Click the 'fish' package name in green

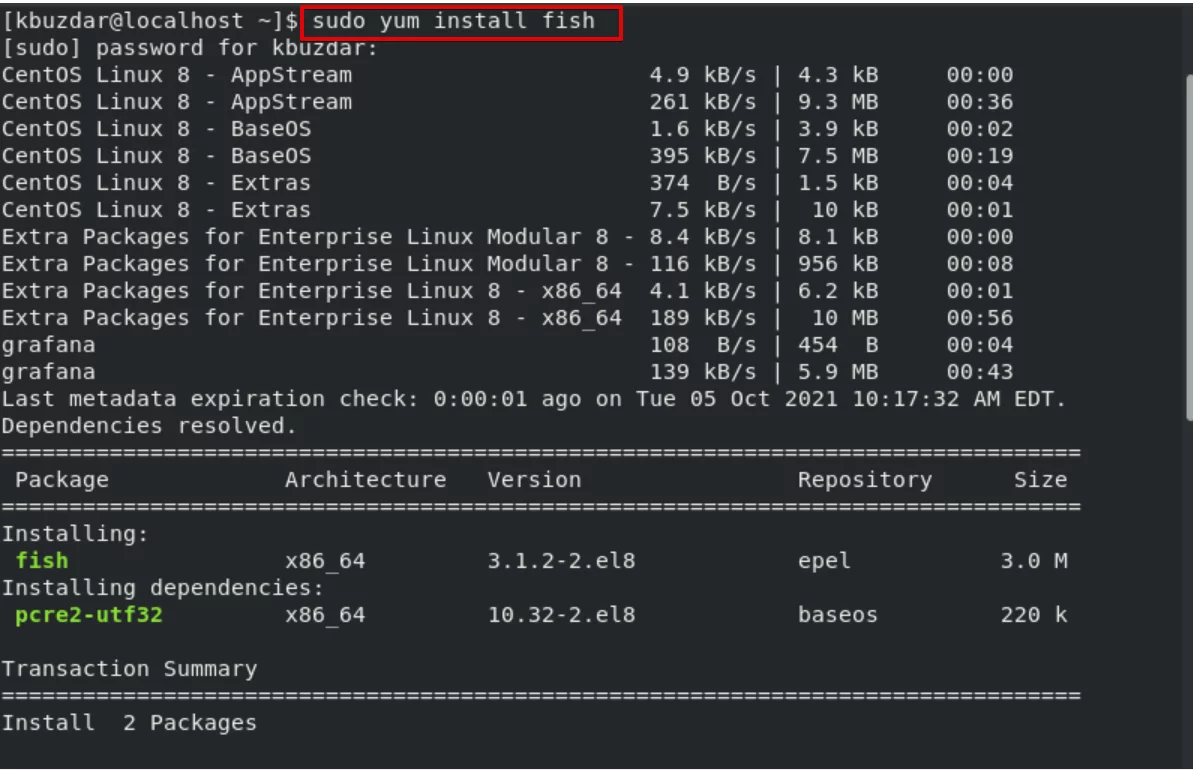tap(42, 561)
